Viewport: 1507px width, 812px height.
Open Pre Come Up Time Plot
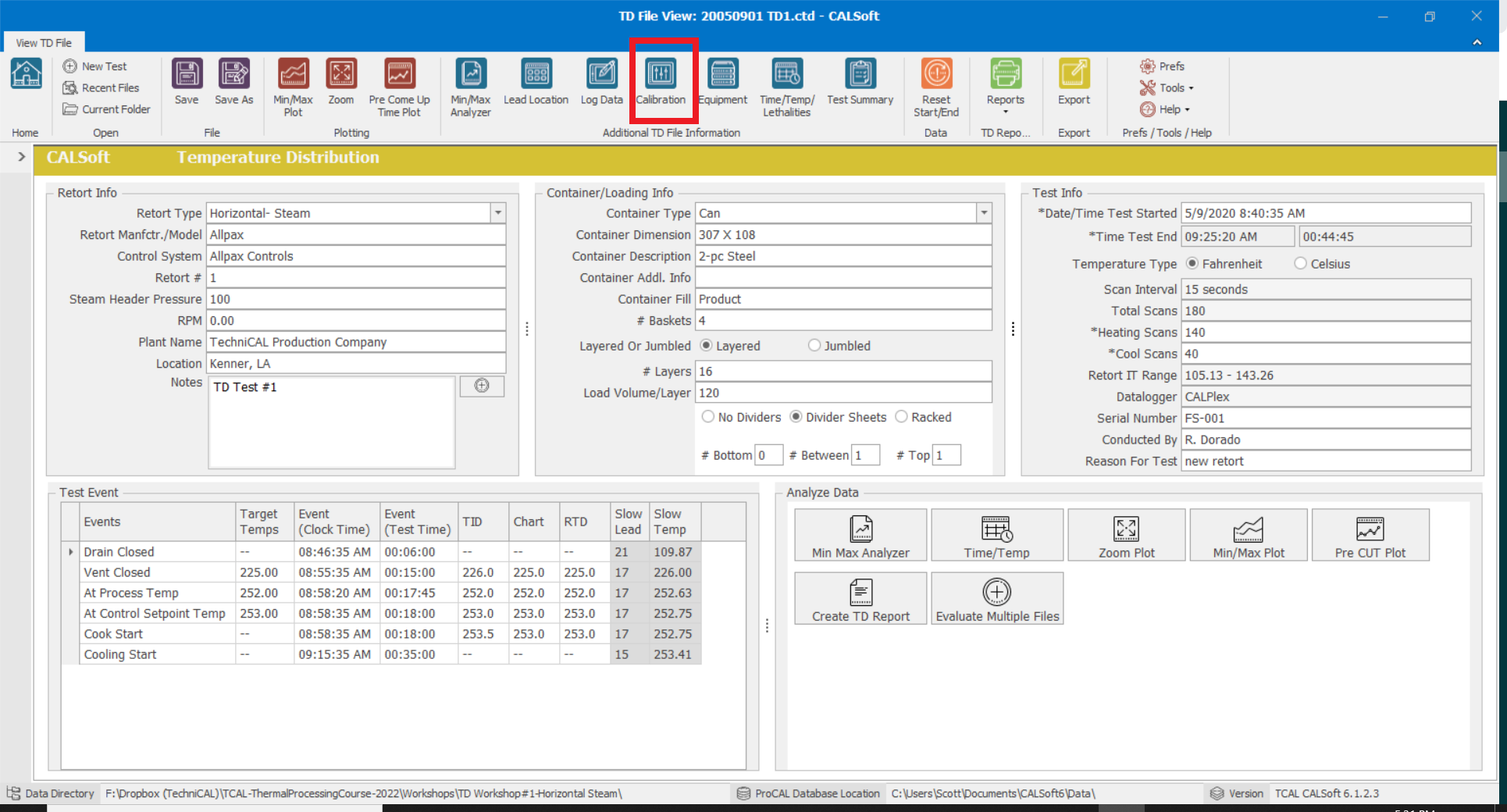point(399,87)
